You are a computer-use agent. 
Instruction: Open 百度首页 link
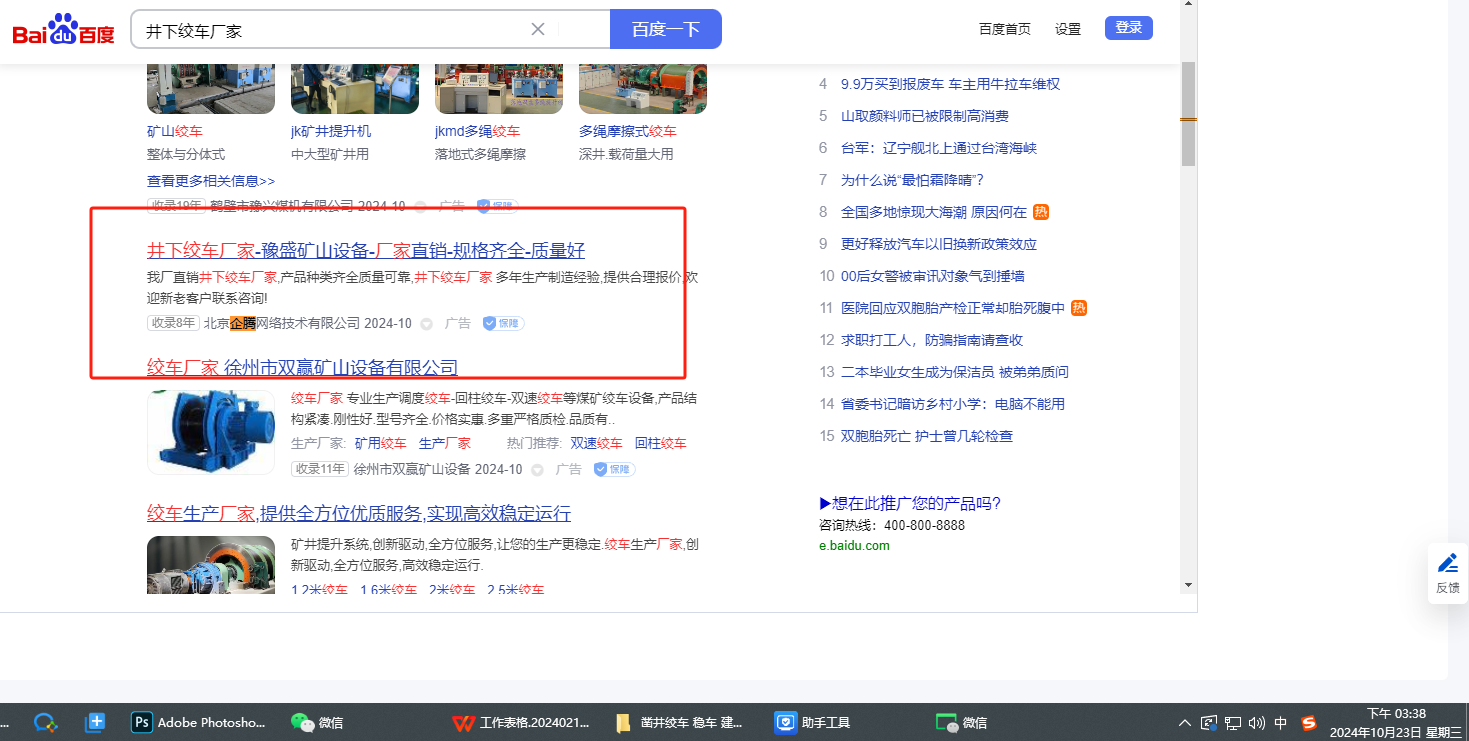(1005, 29)
